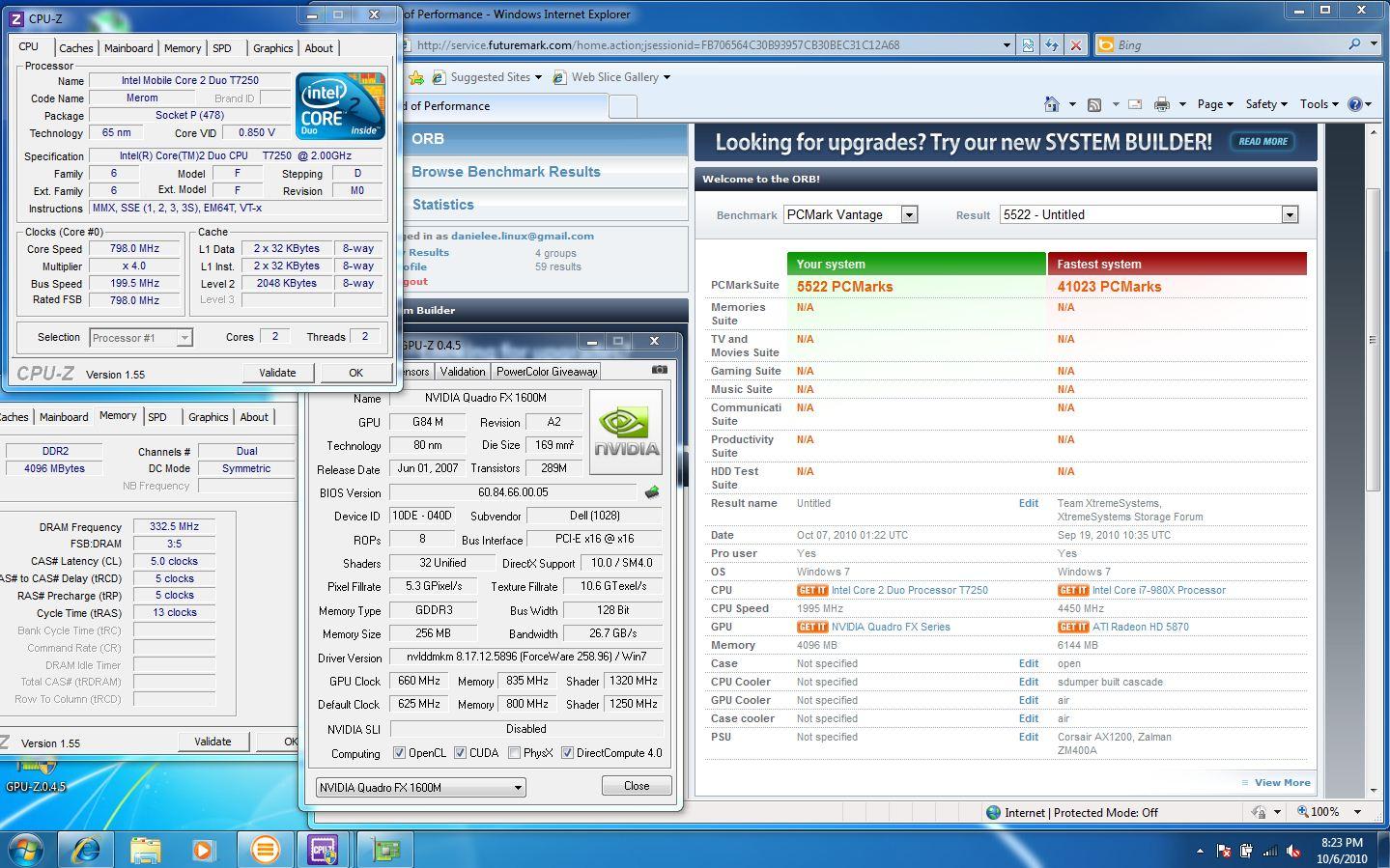Toggle the OpenCL checkbox in GPU-Z

[399, 753]
